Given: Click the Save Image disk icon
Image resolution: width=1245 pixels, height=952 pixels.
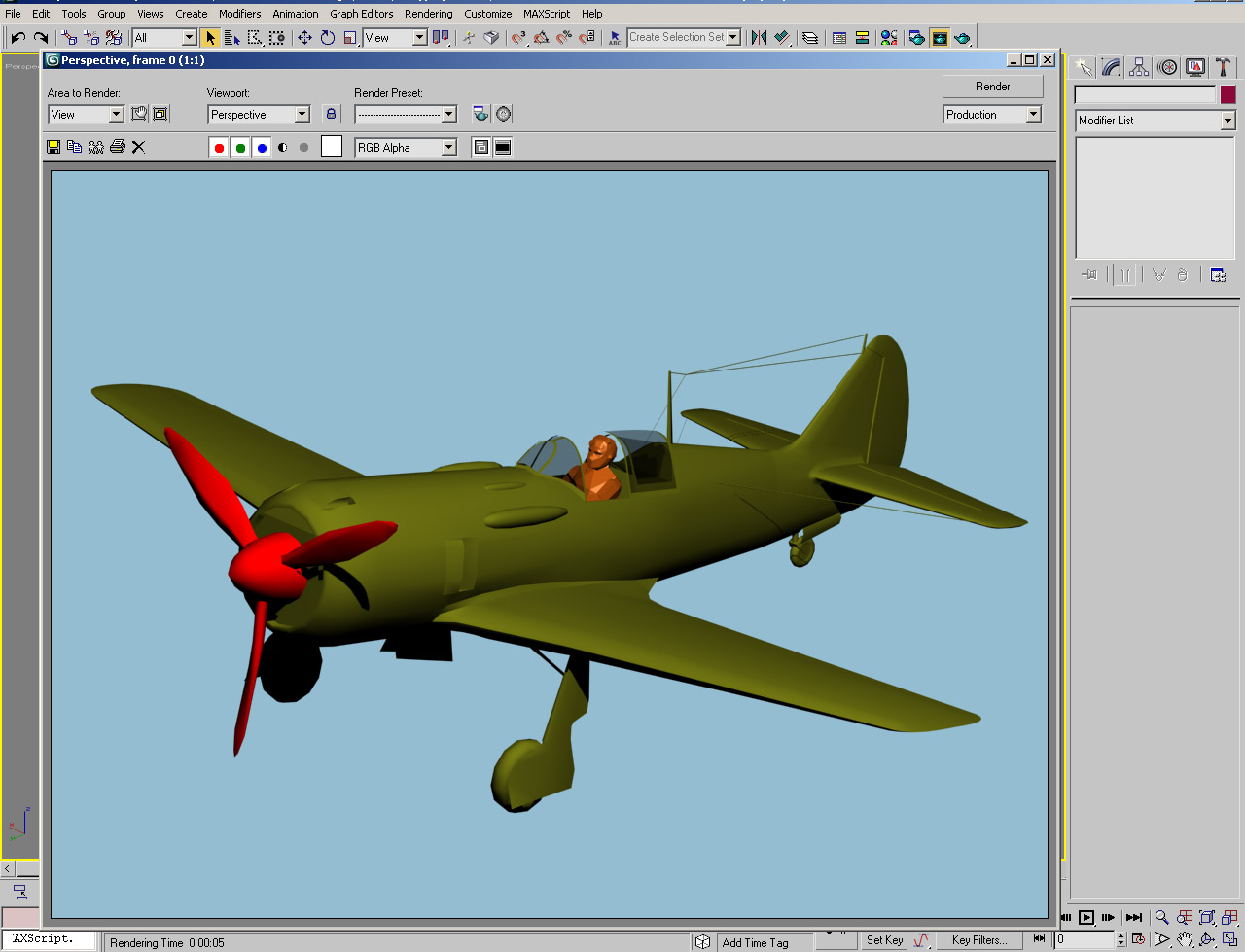Looking at the screenshot, I should click(53, 147).
